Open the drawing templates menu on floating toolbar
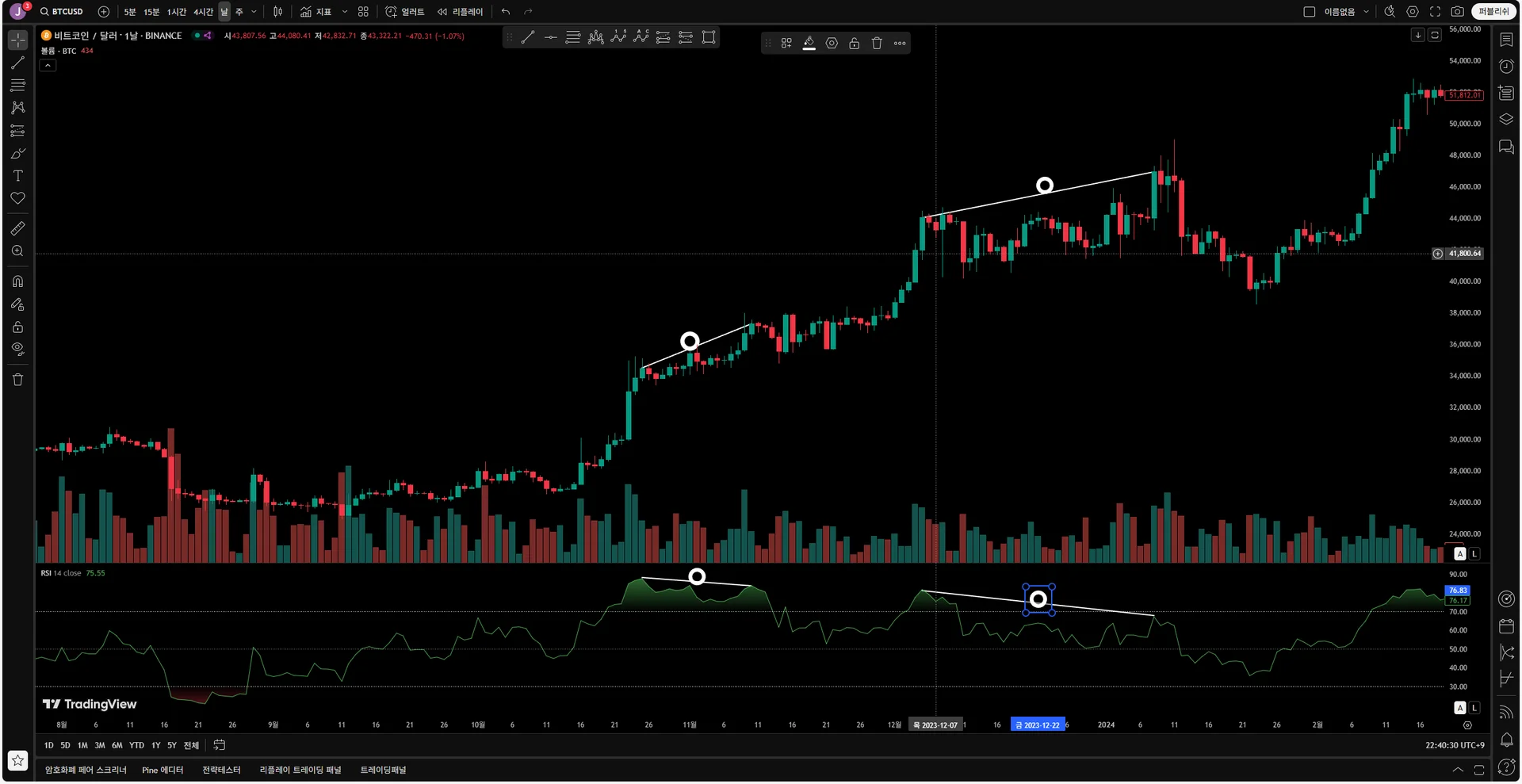 786,44
